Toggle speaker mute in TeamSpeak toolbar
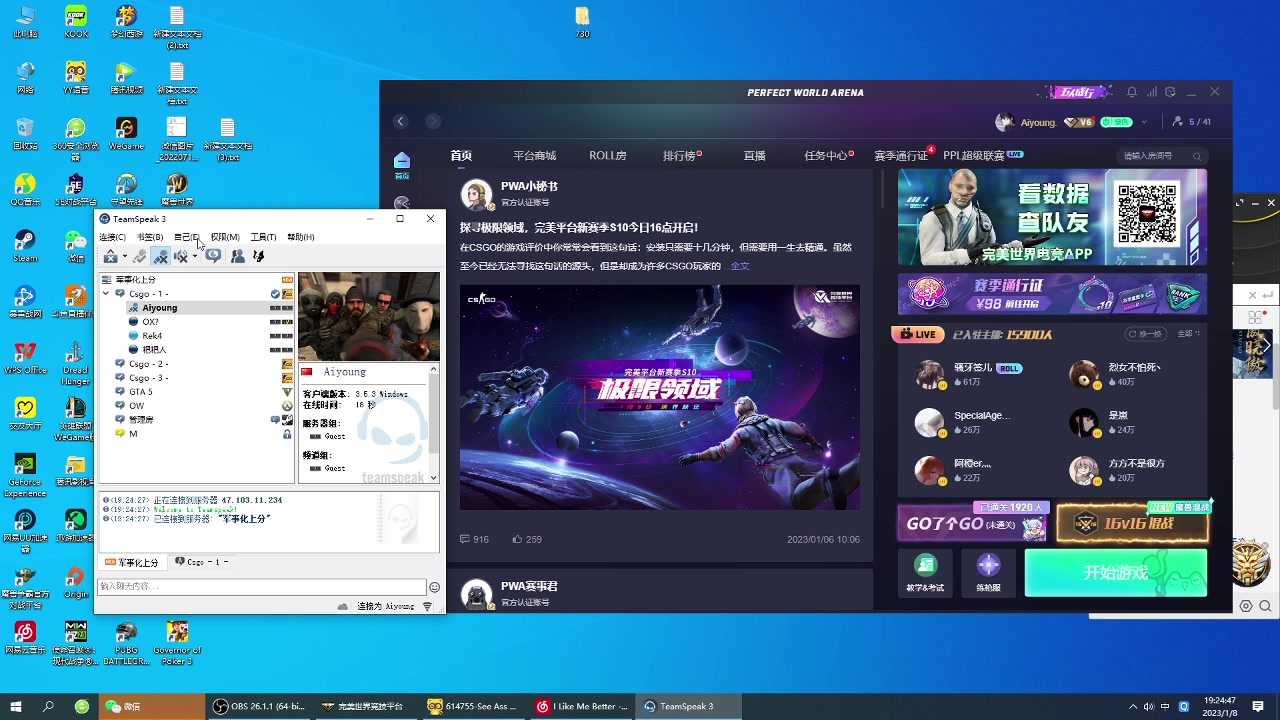The width and height of the screenshot is (1280, 720). pos(181,257)
